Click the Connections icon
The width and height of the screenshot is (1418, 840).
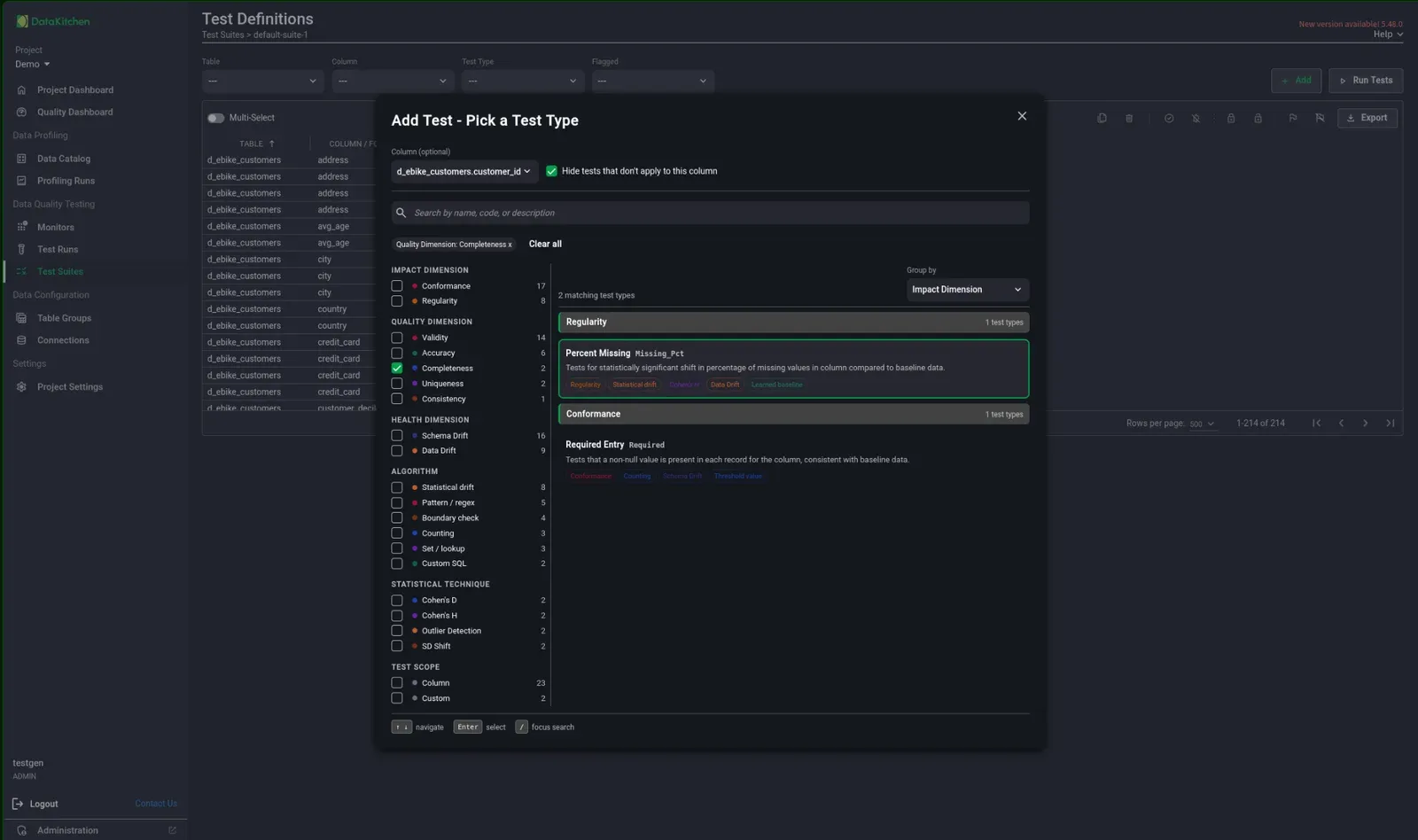tap(21, 340)
